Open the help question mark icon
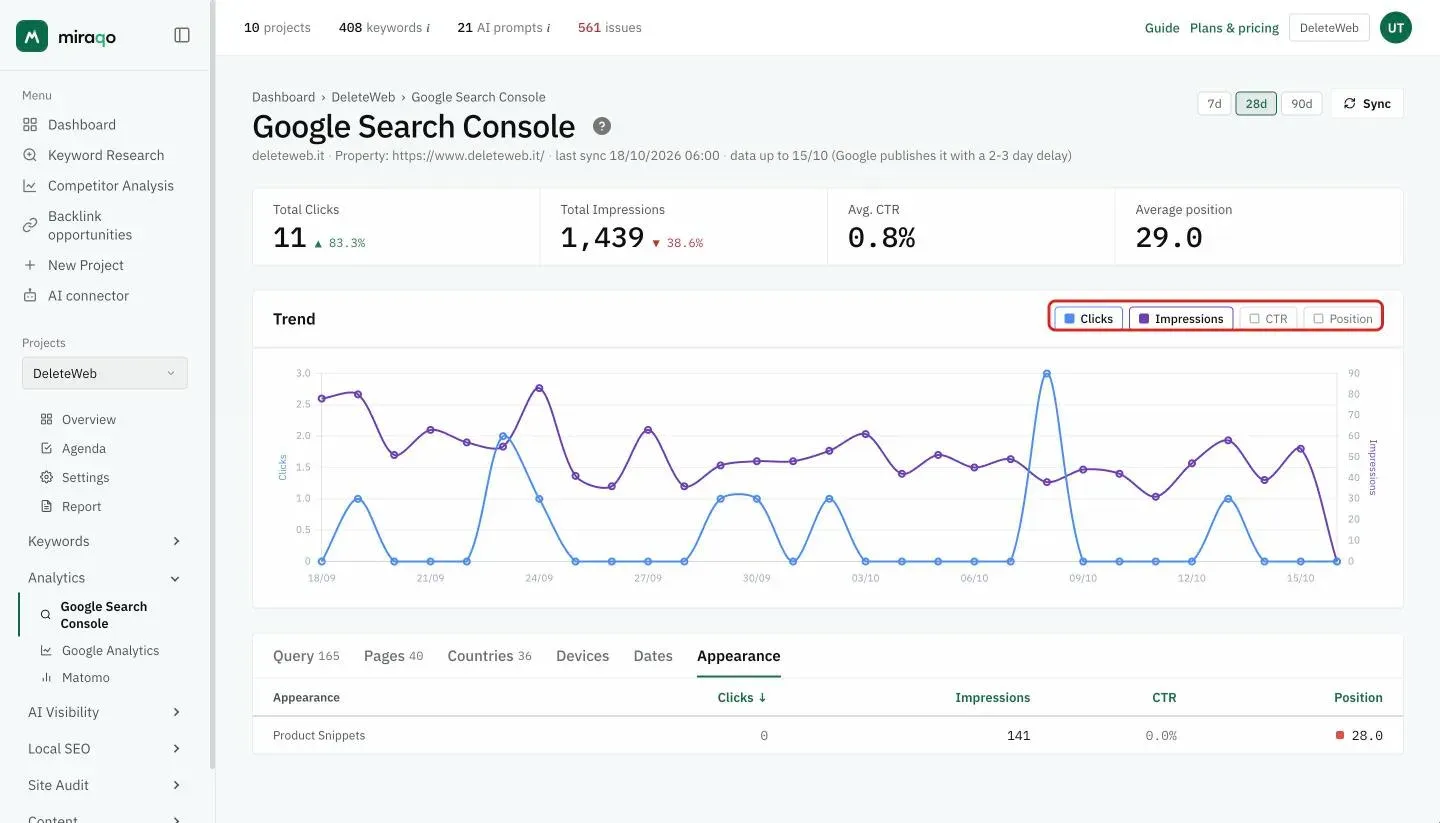The image size is (1440, 823). point(602,126)
